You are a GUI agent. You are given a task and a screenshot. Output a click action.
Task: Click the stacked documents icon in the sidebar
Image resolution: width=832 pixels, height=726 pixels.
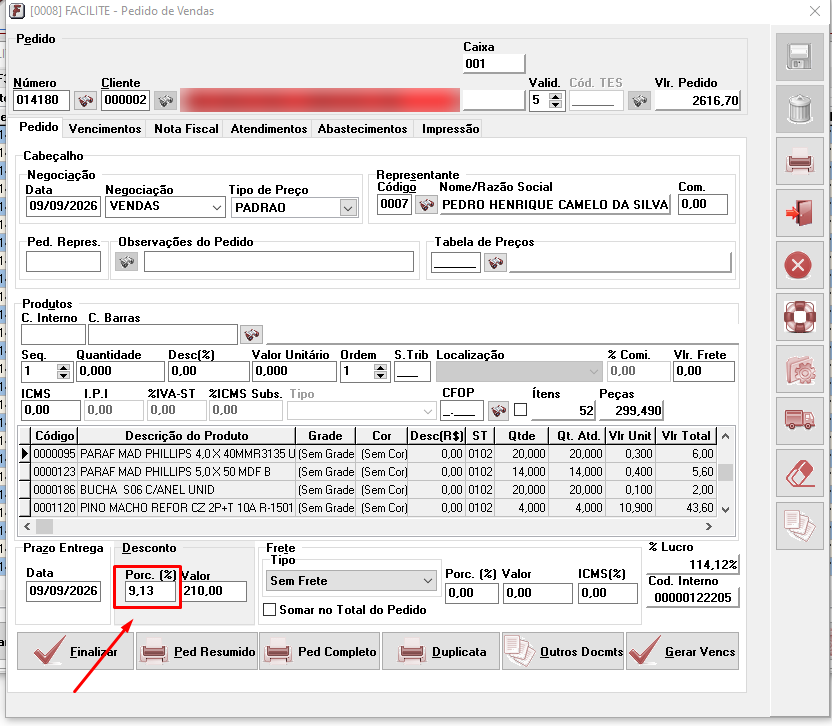[x=800, y=525]
